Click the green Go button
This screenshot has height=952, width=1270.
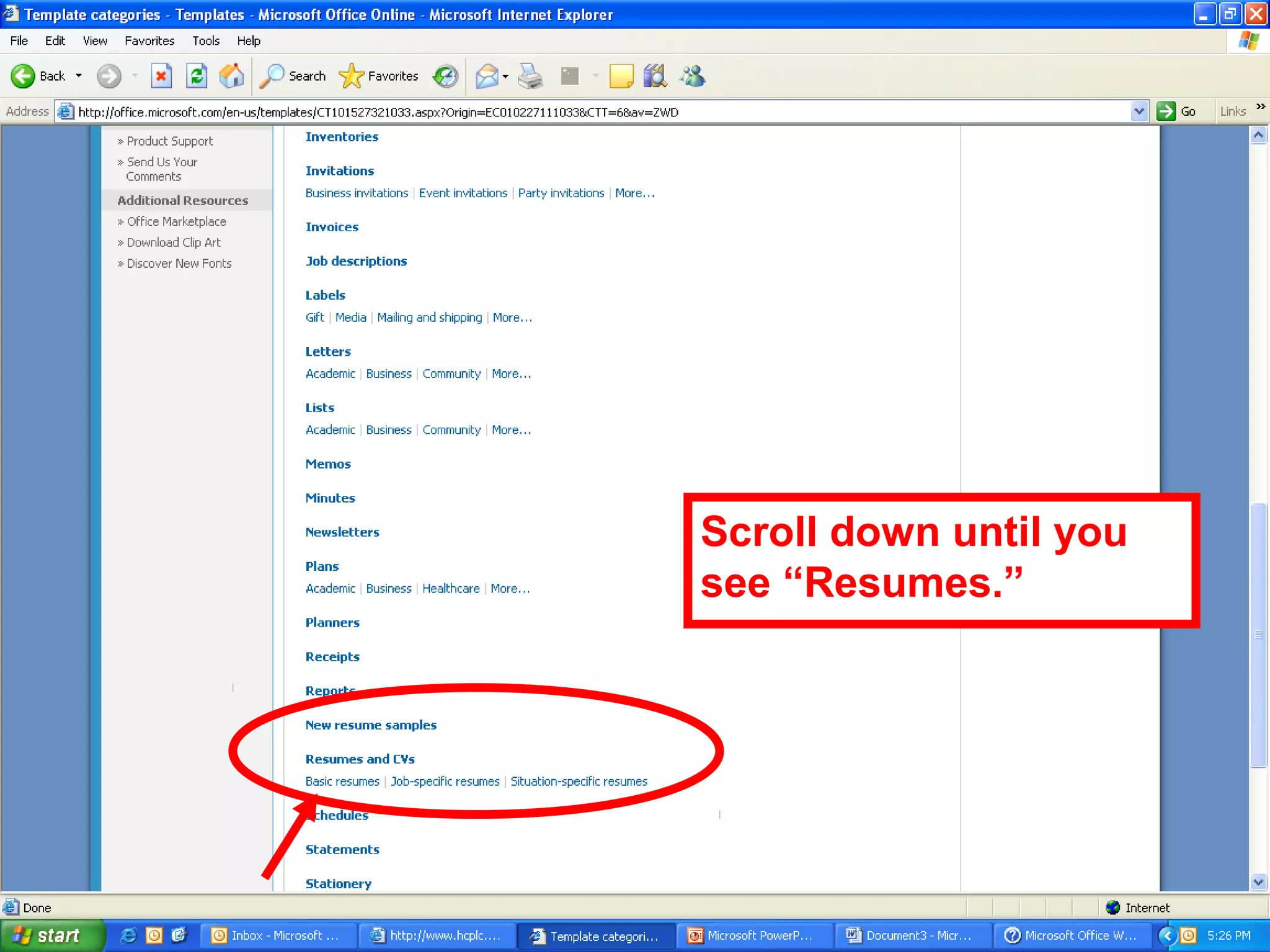click(1176, 112)
